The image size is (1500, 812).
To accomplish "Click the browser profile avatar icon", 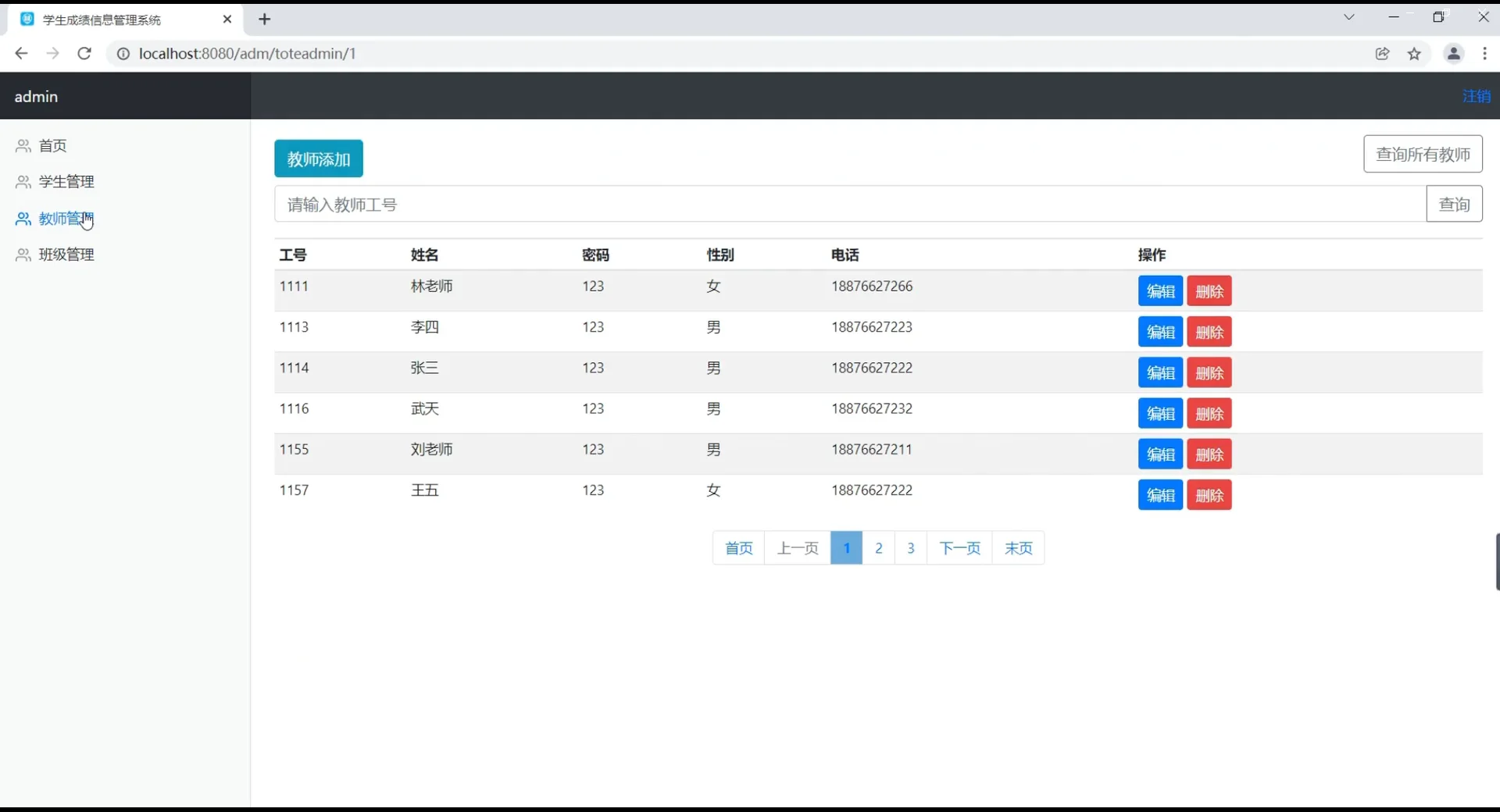I will (1453, 53).
